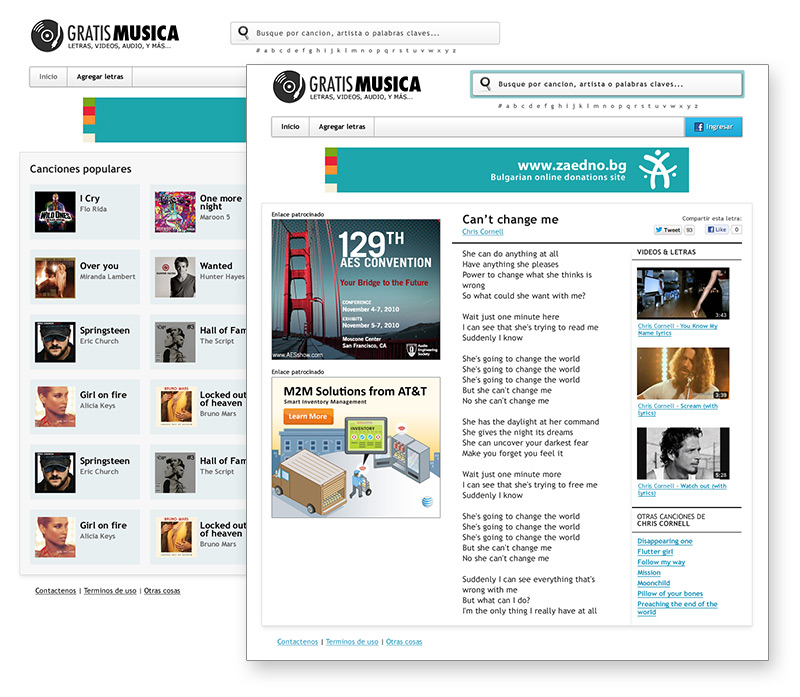
Task: Open Disappearing one song link
Action: click(665, 541)
